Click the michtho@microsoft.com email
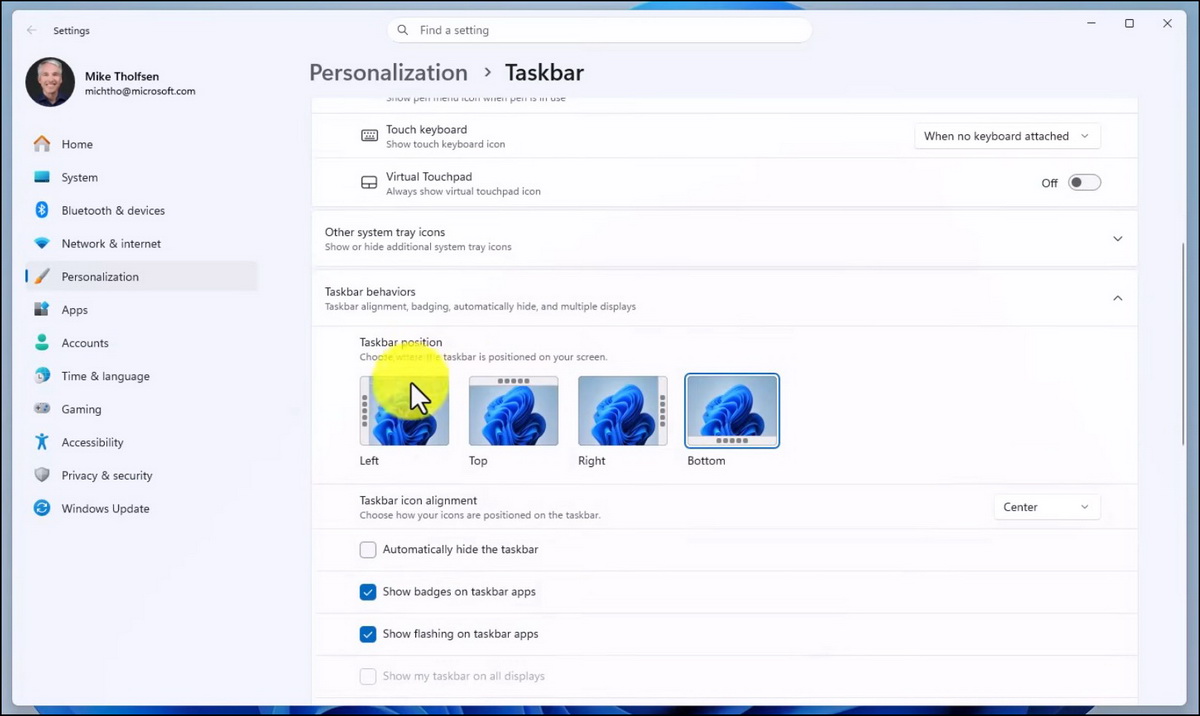This screenshot has width=1200, height=716. [x=140, y=91]
